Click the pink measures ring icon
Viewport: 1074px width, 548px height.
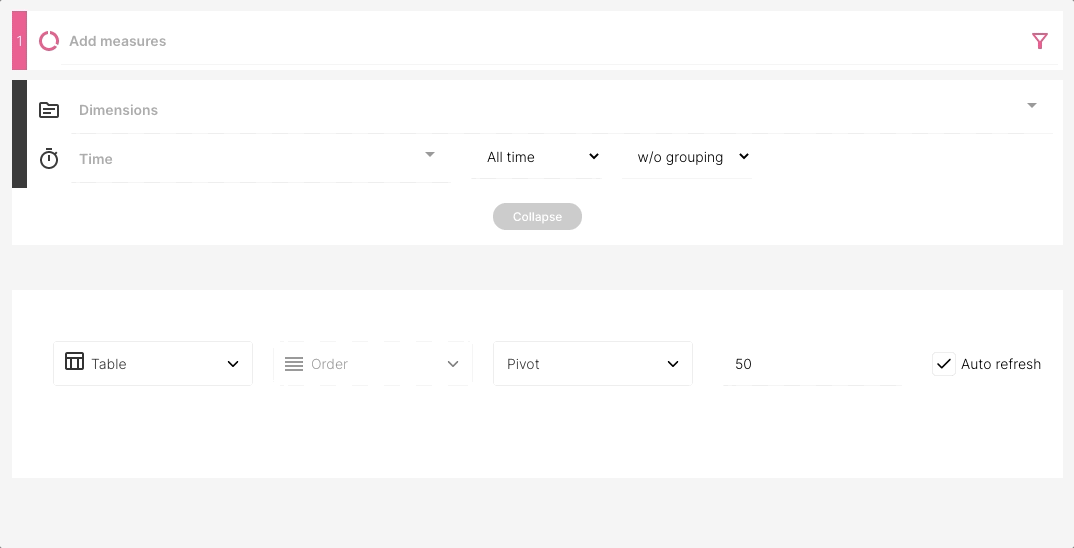point(49,41)
